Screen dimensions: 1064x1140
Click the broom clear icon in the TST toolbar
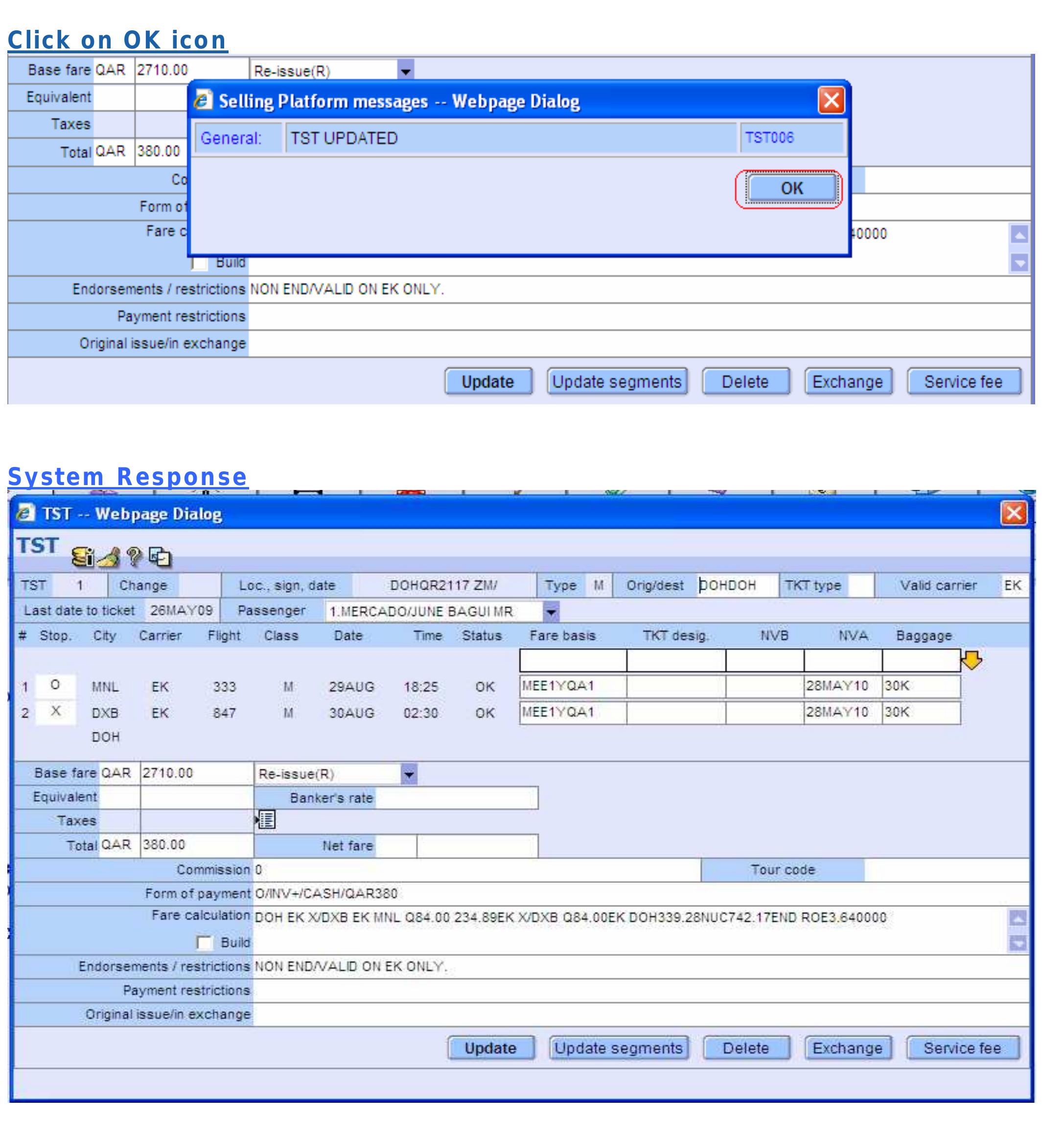pyautogui.click(x=109, y=556)
